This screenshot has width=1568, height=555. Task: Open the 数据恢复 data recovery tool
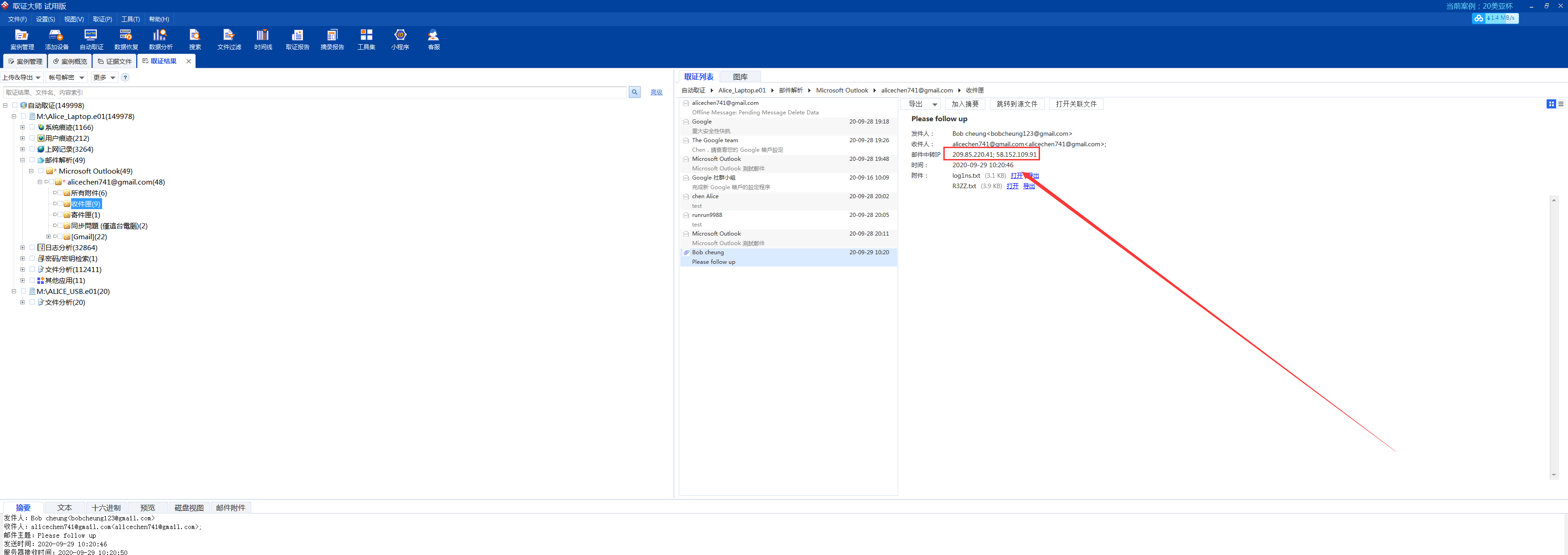click(126, 39)
